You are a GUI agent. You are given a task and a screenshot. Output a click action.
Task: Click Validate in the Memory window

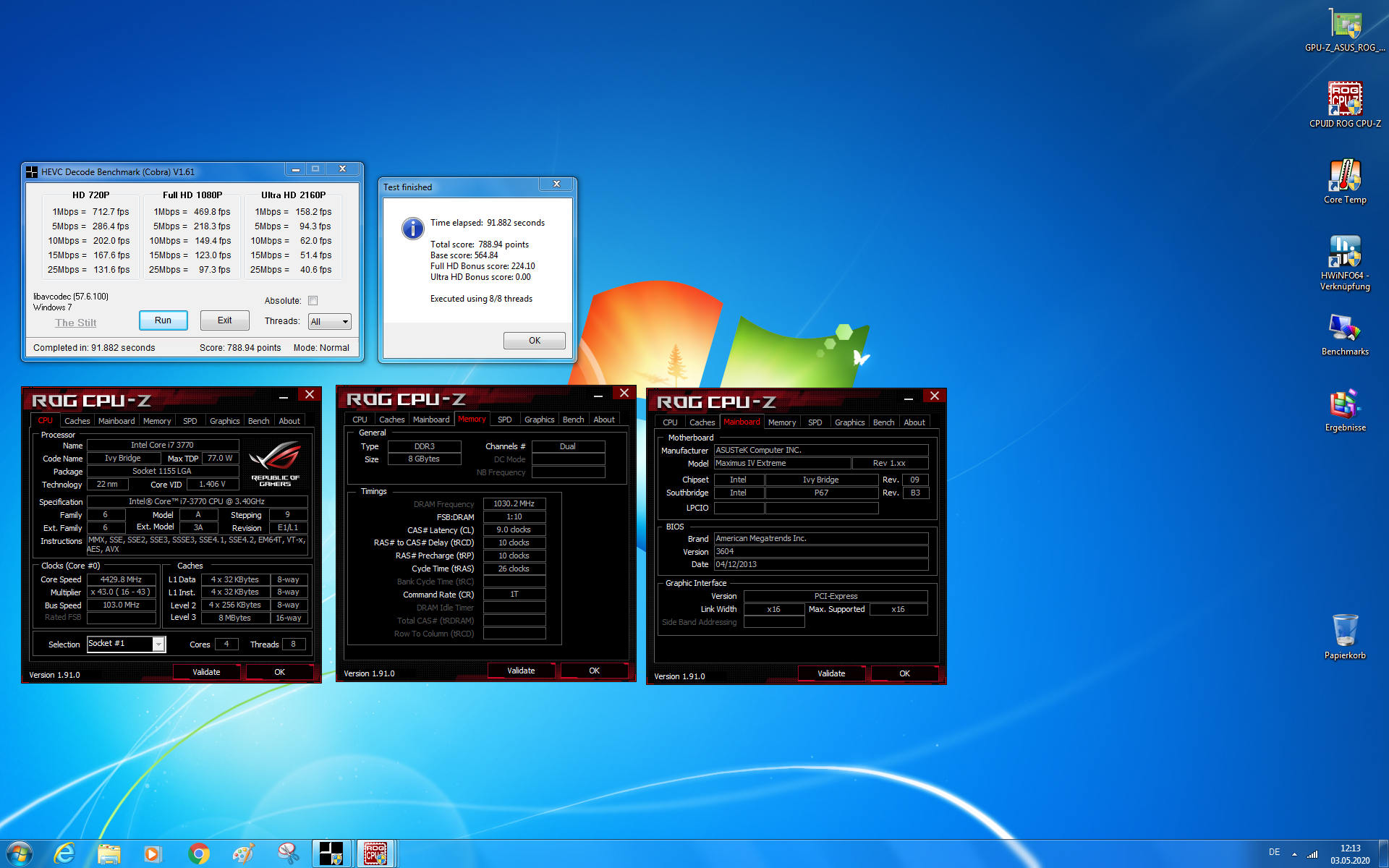(521, 671)
